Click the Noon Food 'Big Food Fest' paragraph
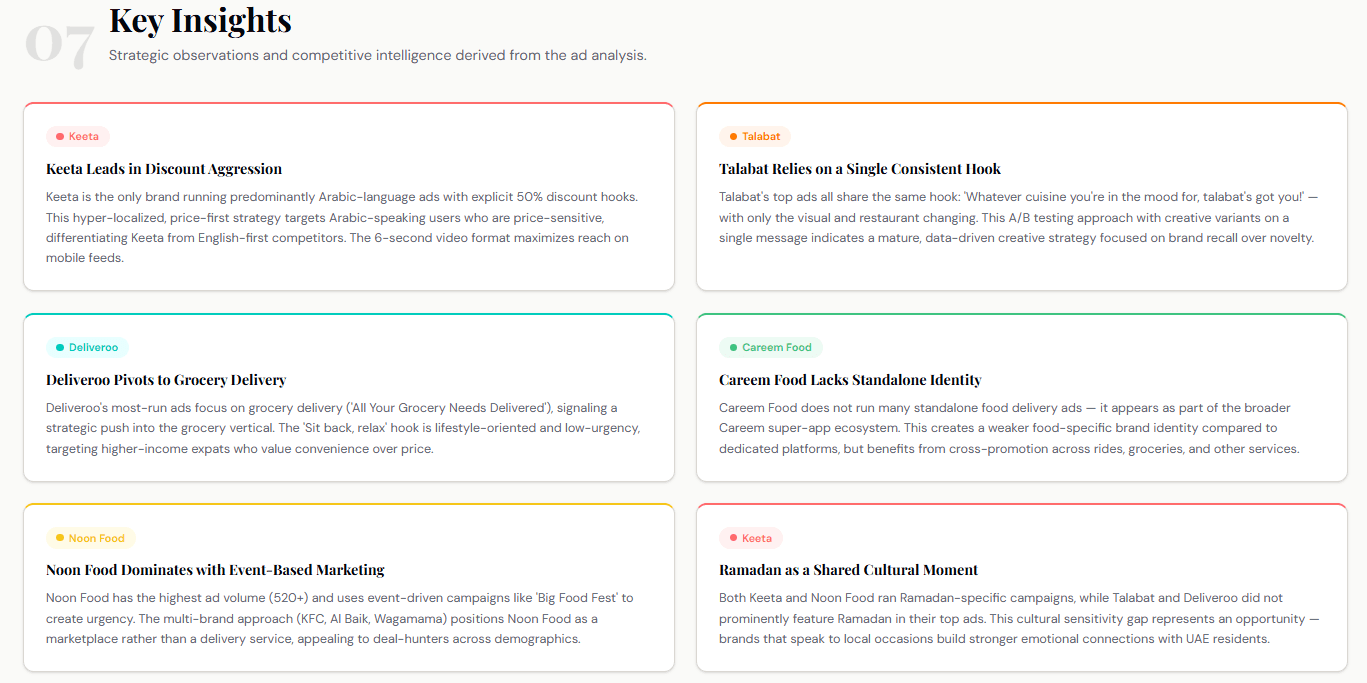This screenshot has width=1367, height=683. [x=340, y=618]
